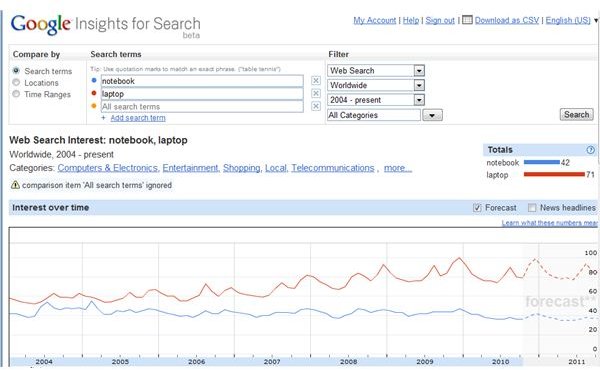Click the Download as CSV spreadsheet icon
Image resolution: width=600 pixels, height=370 pixels.
click(467, 20)
